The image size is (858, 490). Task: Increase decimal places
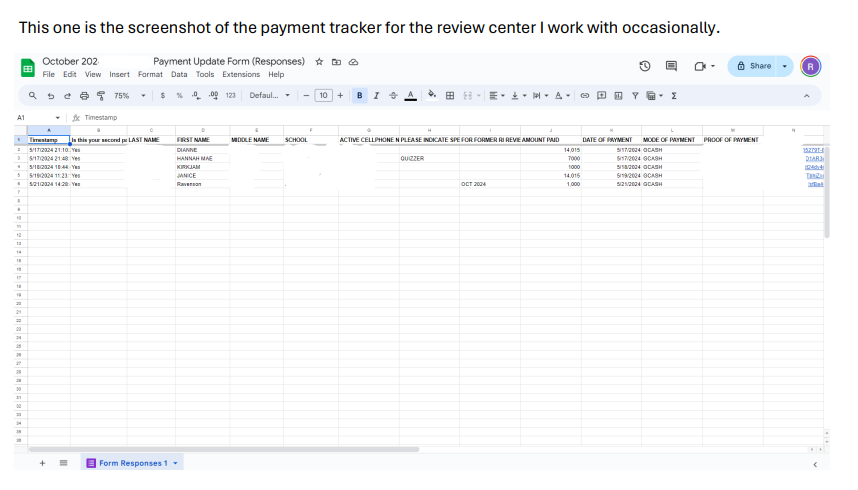pyautogui.click(x=213, y=96)
